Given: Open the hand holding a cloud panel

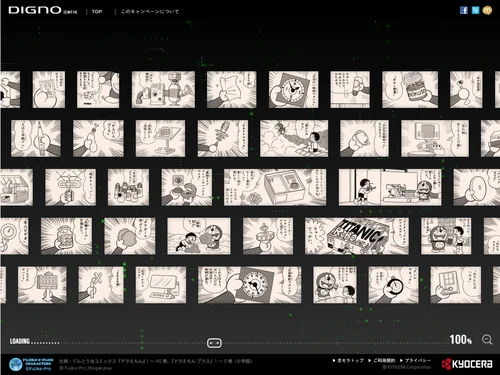Looking at the screenshot, I should pos(130,236).
